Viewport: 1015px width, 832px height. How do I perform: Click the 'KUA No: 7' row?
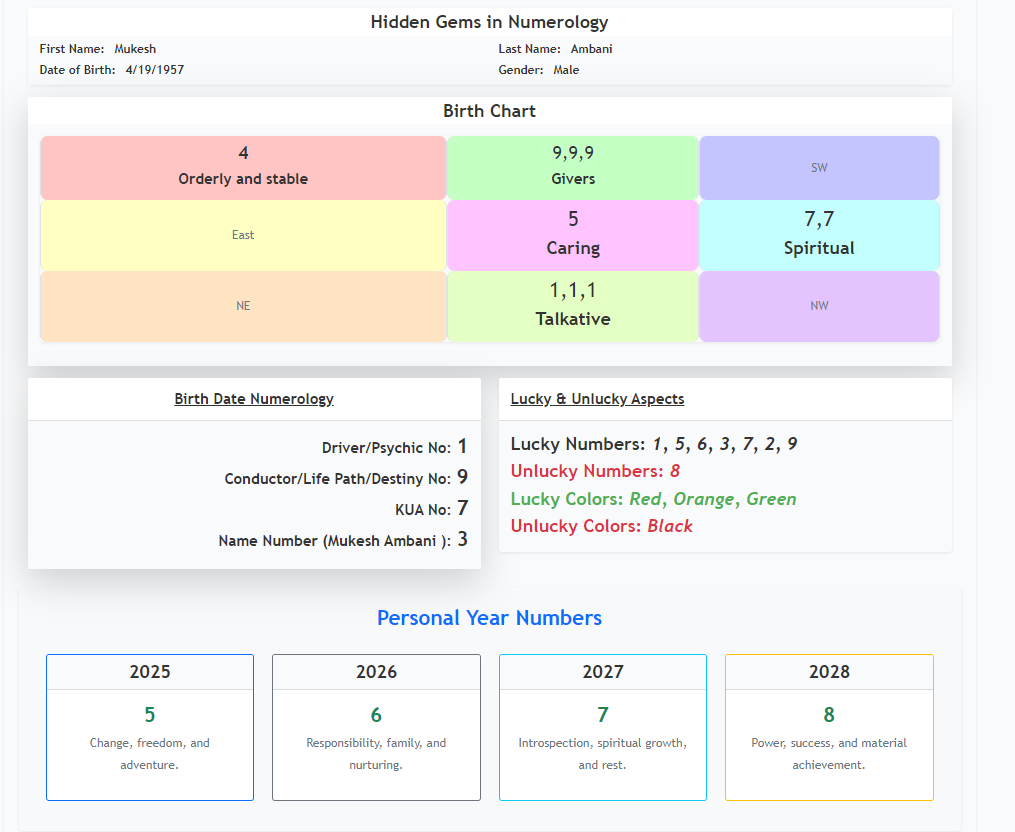pyautogui.click(x=431, y=509)
